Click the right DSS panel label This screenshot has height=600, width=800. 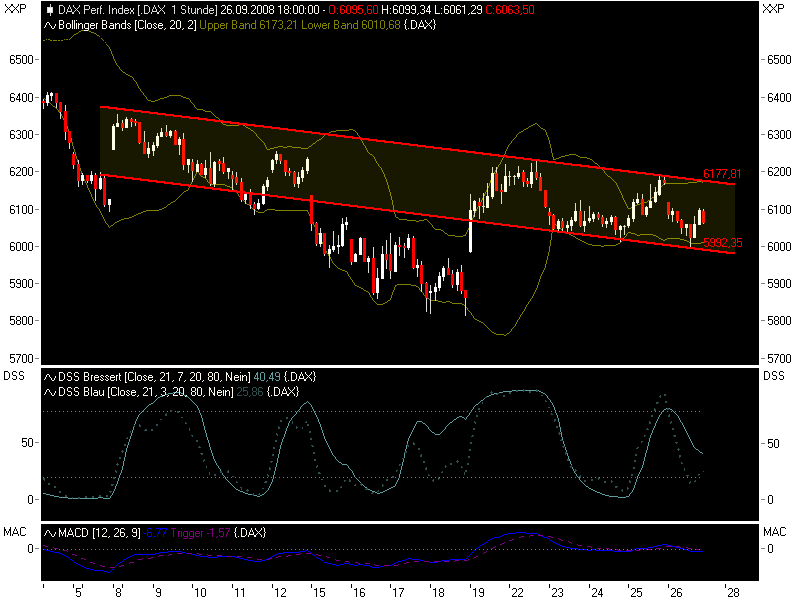click(x=774, y=376)
